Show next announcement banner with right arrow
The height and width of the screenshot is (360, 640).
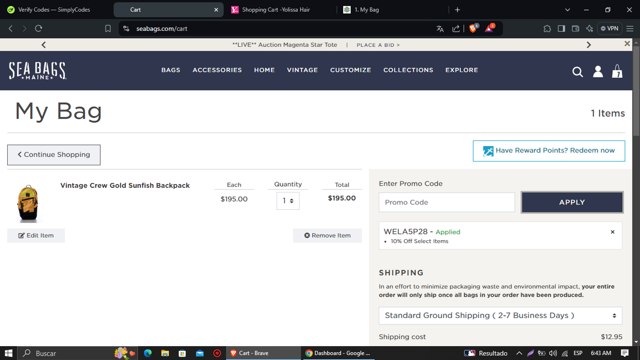pyautogui.click(x=589, y=45)
